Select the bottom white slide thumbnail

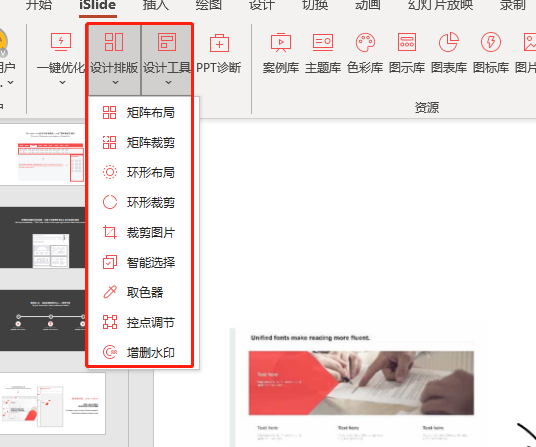(x=53, y=403)
